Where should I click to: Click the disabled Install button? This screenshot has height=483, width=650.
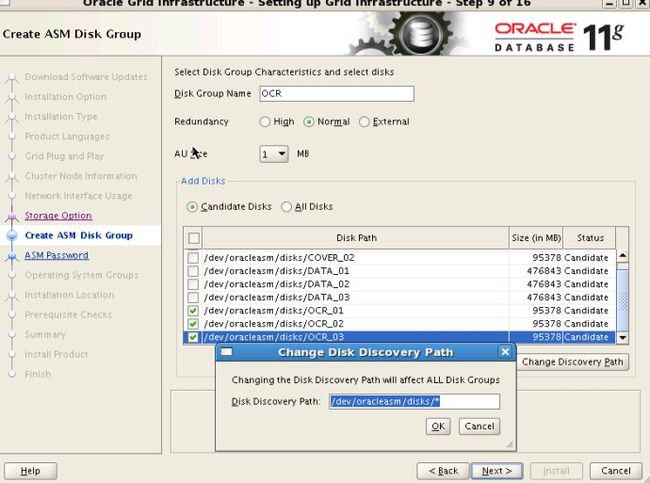tap(556, 471)
